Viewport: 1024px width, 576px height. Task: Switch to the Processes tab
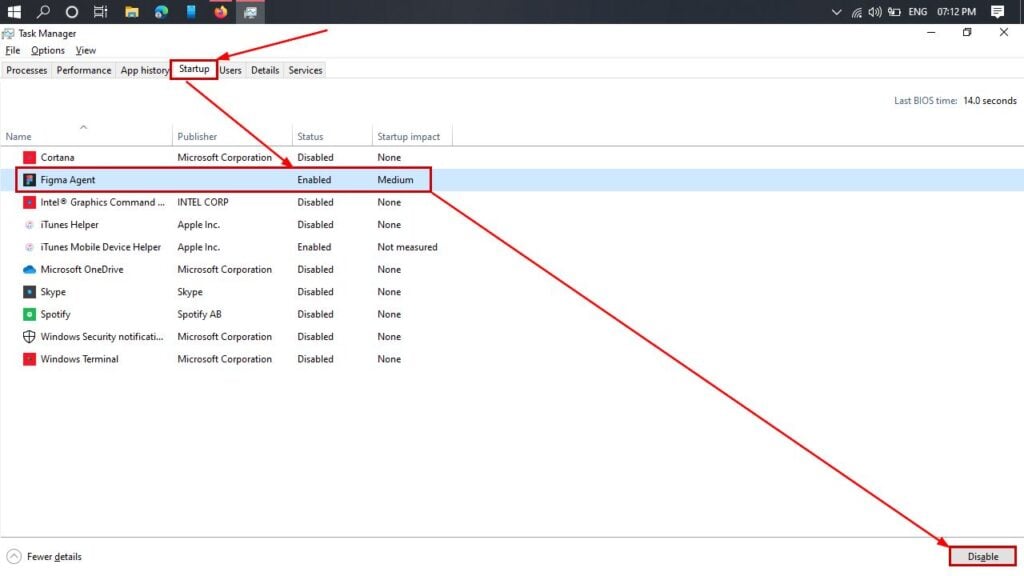(27, 70)
